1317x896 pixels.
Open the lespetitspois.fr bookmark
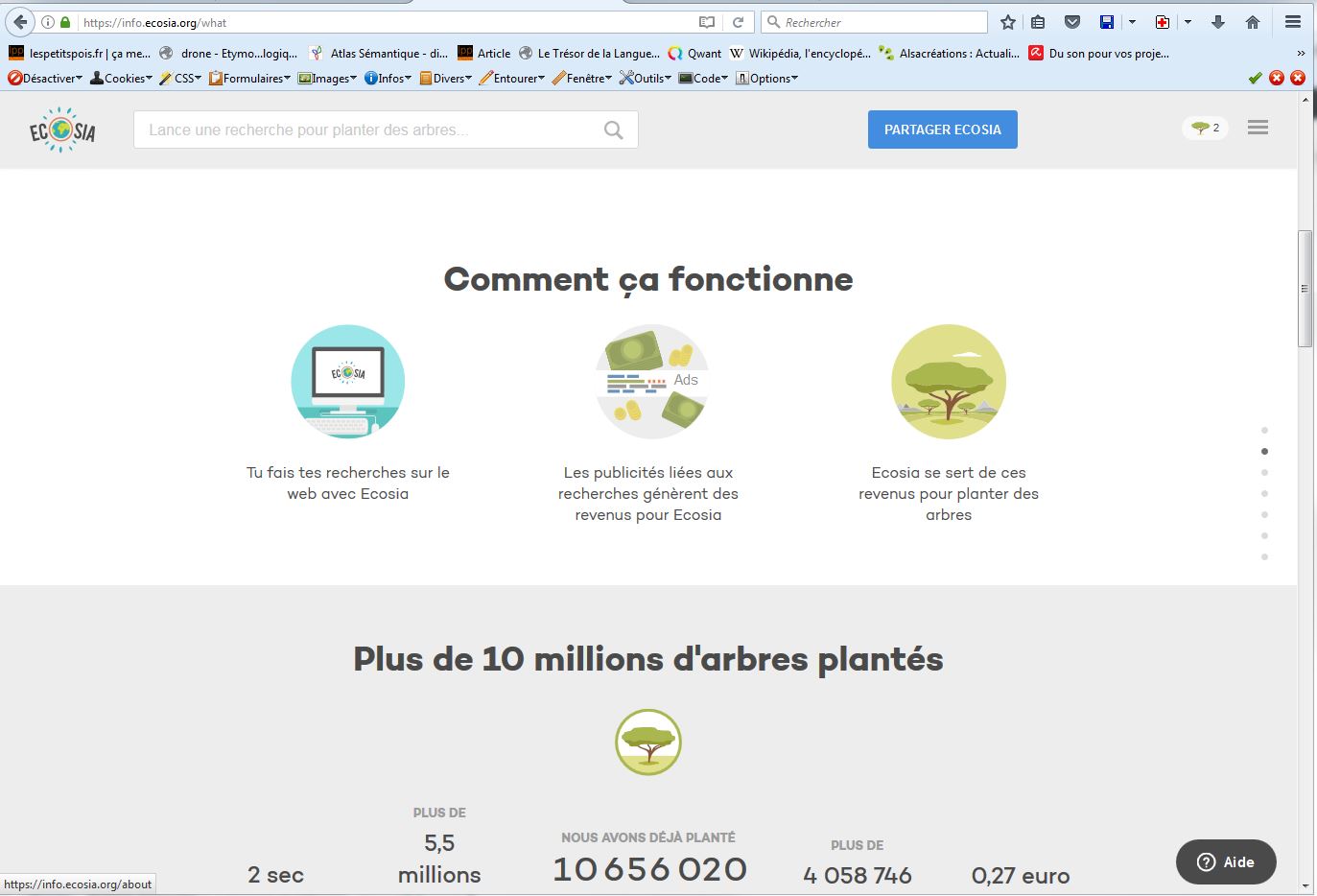click(80, 54)
